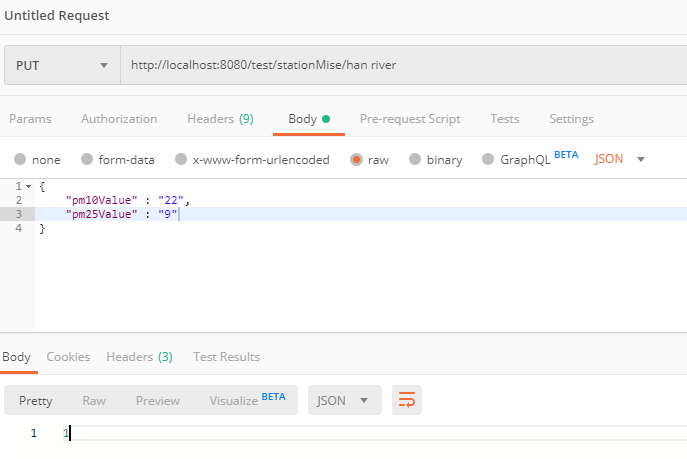The height and width of the screenshot is (459, 687).
Task: Click the response body value 1
Action: [x=66, y=433]
